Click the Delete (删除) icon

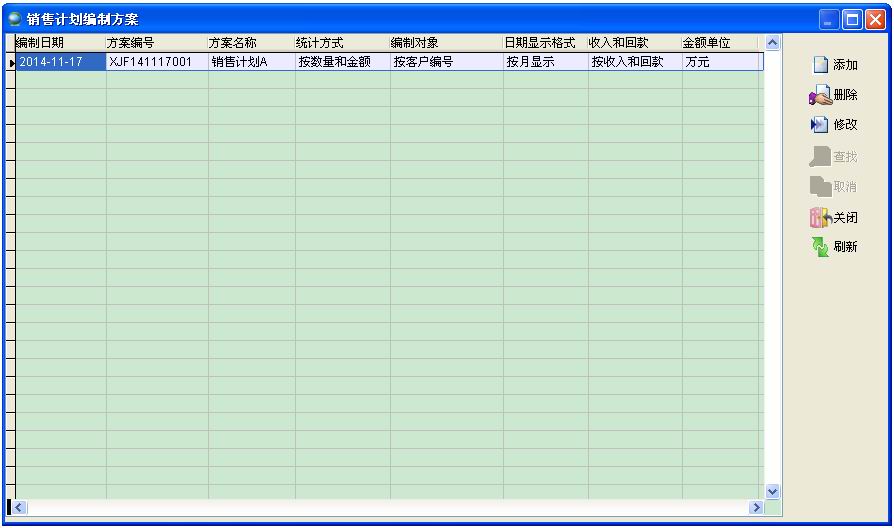tap(819, 96)
